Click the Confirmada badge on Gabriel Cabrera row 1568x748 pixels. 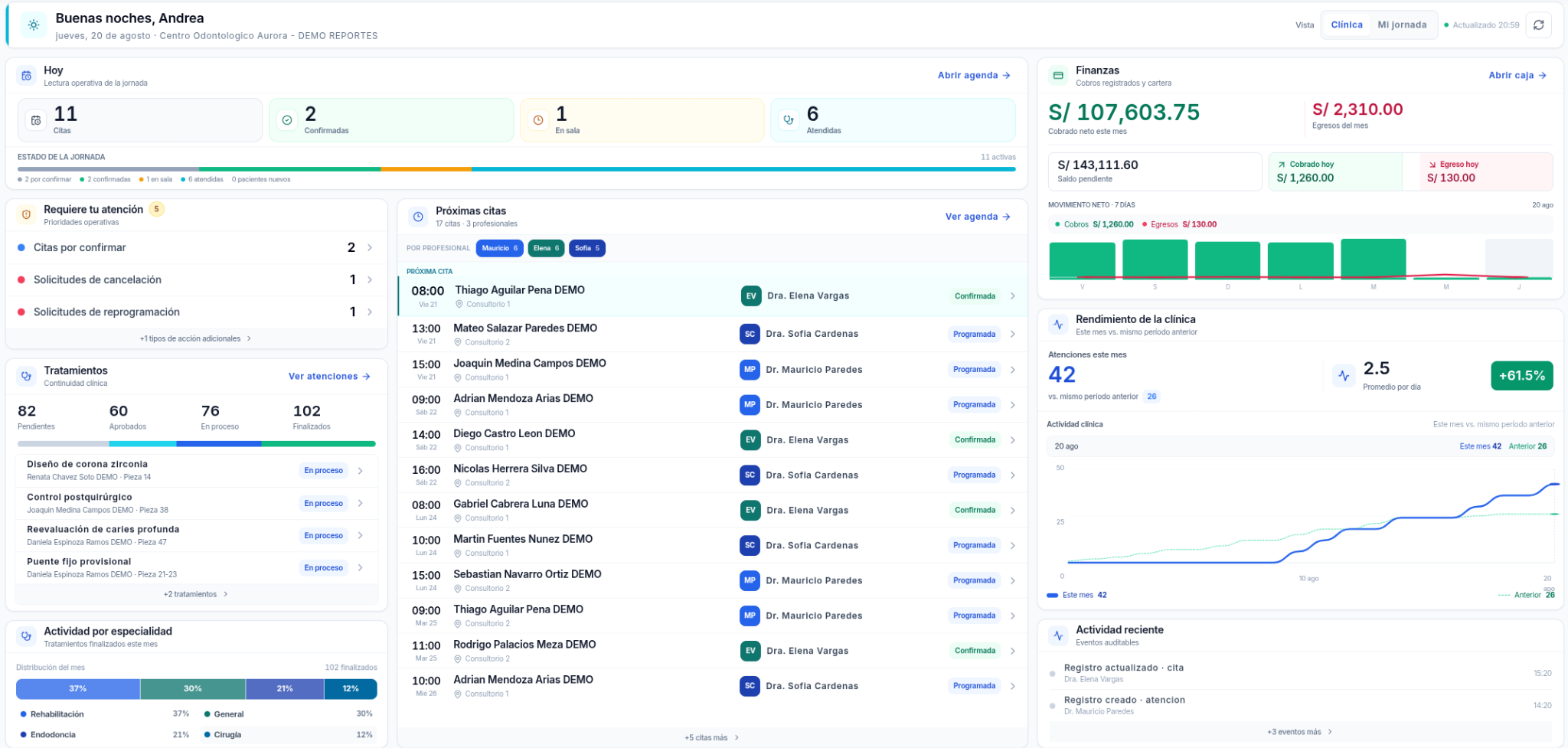click(x=975, y=510)
